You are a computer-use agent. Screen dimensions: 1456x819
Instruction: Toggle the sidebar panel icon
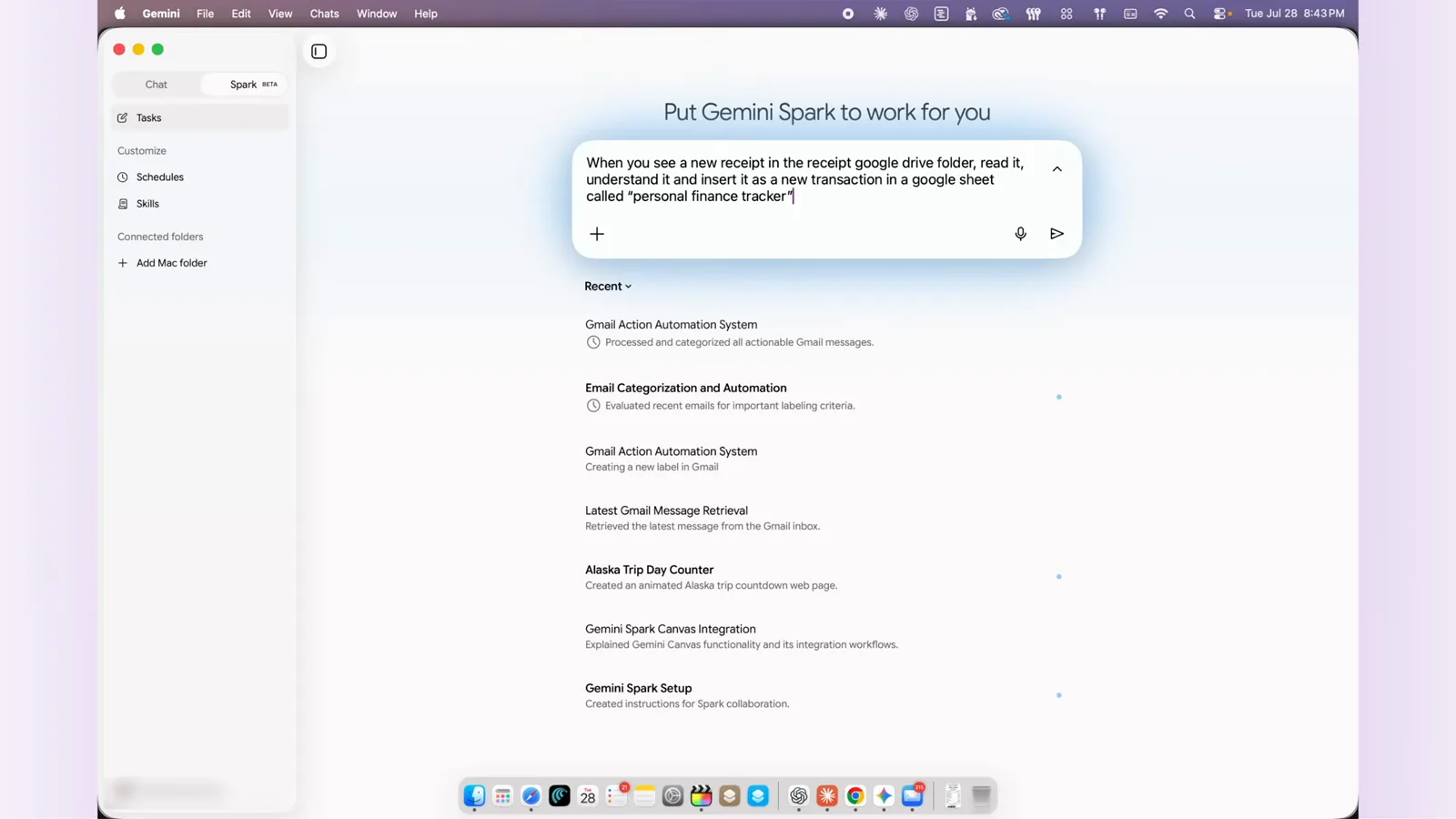[318, 52]
